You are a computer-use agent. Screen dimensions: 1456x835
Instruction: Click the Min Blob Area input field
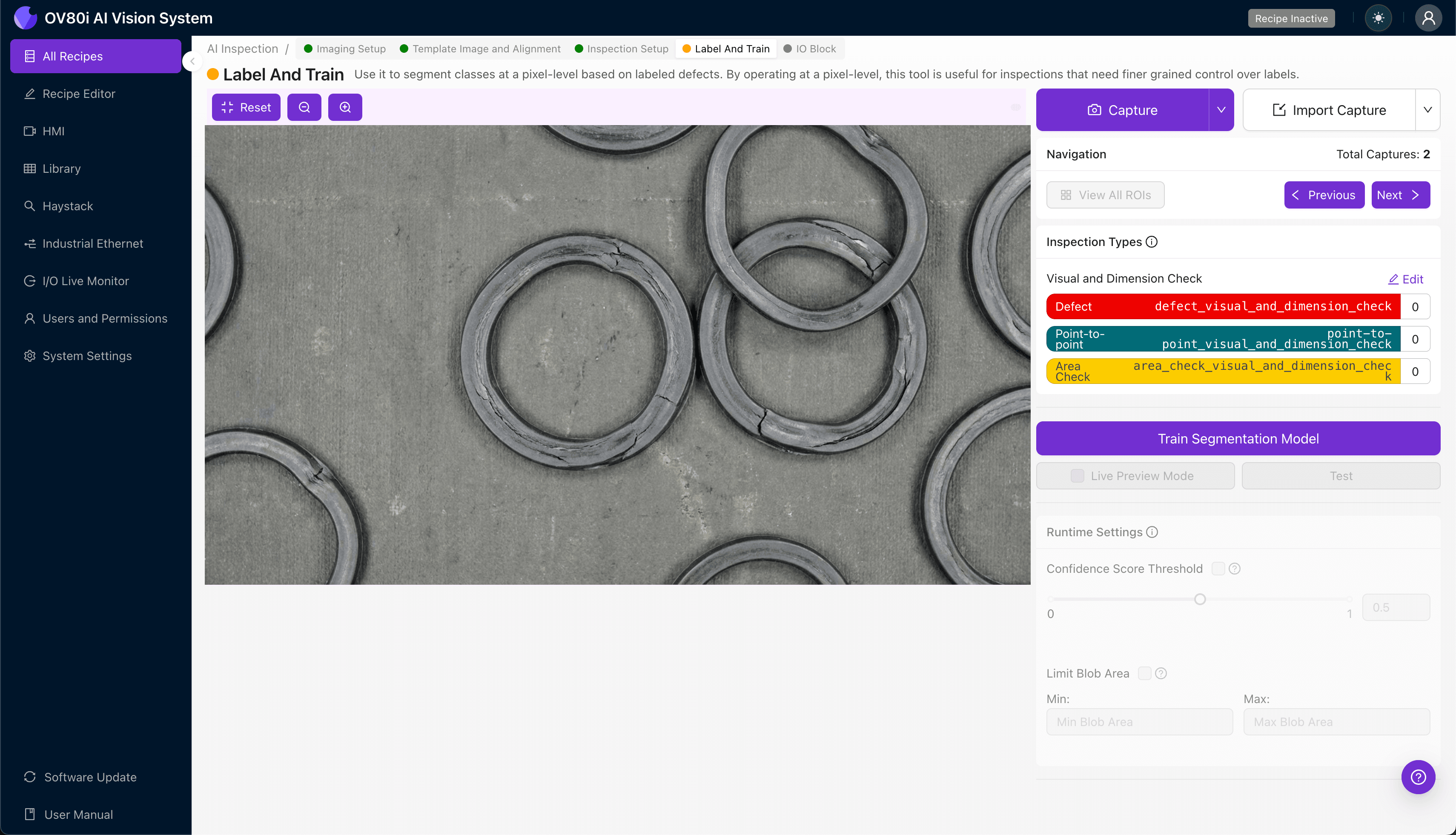(x=1139, y=721)
